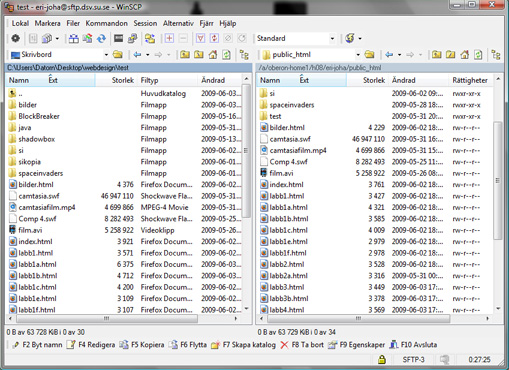Go to home directory in local panel

[x=213, y=54]
